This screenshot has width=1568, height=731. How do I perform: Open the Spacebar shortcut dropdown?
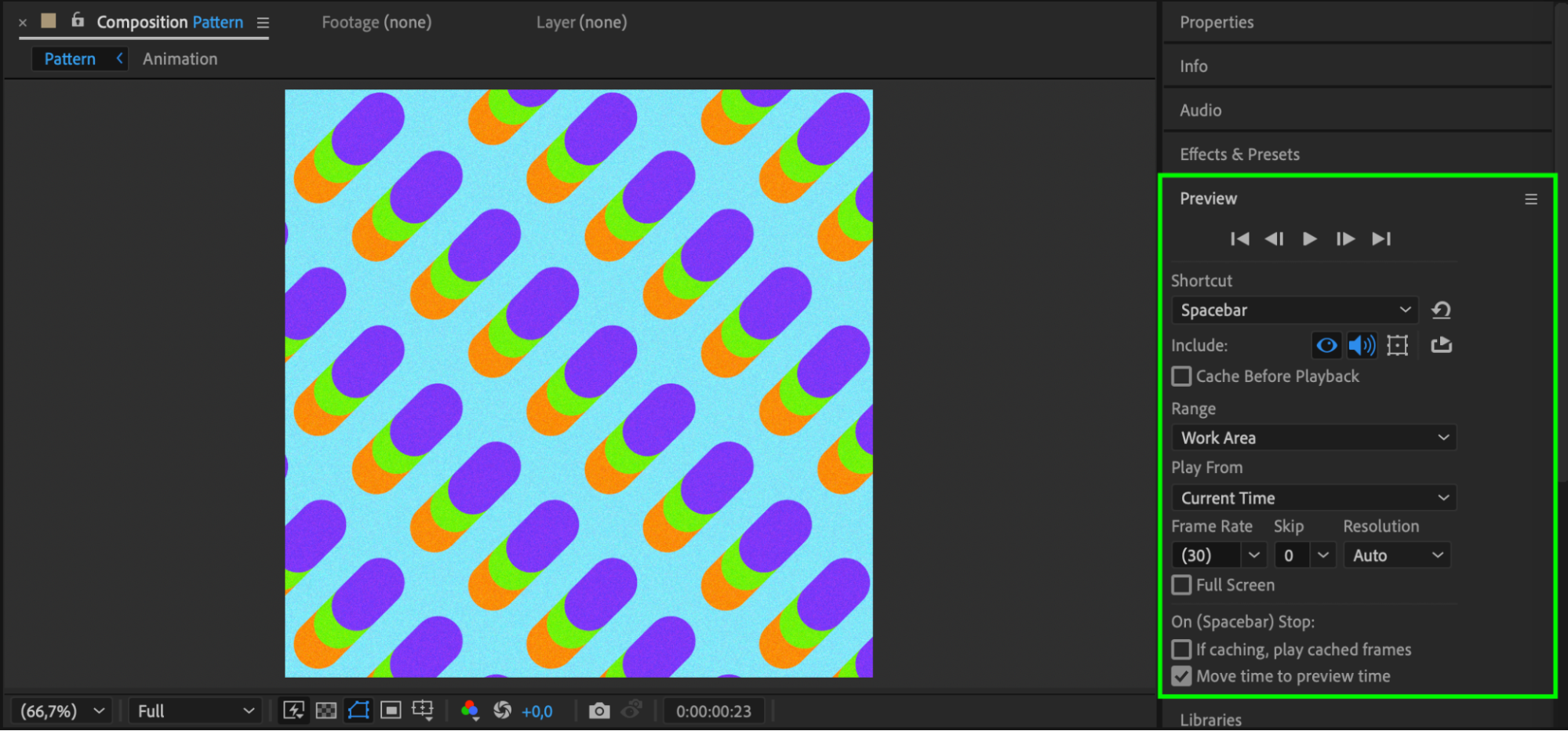1294,310
